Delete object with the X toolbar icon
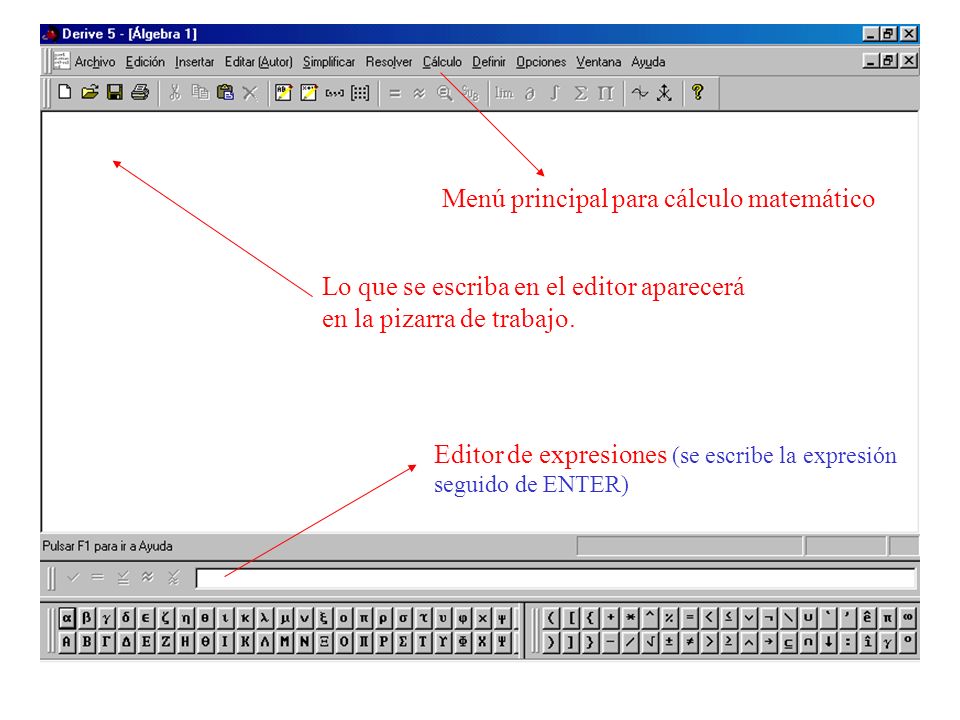This screenshot has width=960, height=720. pyautogui.click(x=250, y=93)
